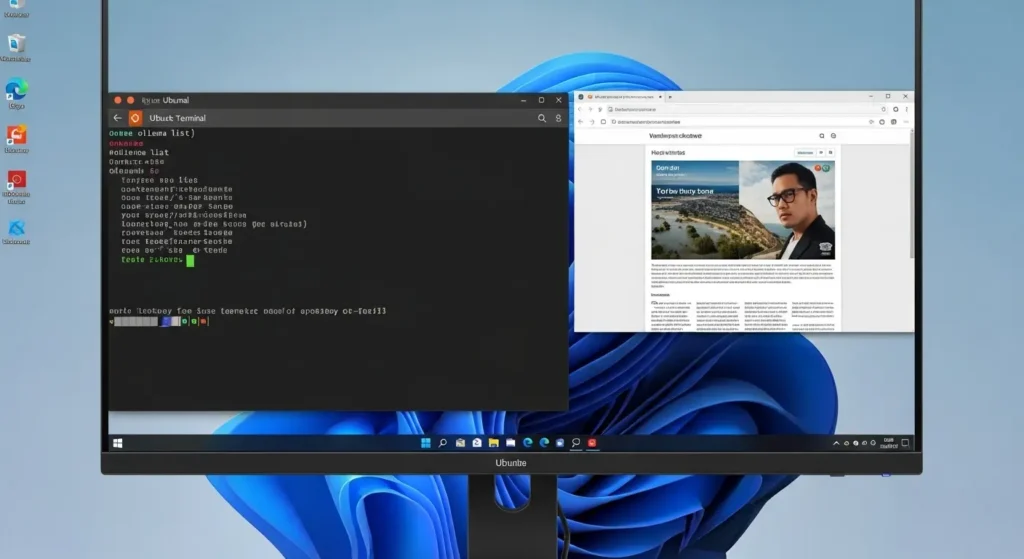Open the orange app shortcut on the desktop

tap(16, 138)
